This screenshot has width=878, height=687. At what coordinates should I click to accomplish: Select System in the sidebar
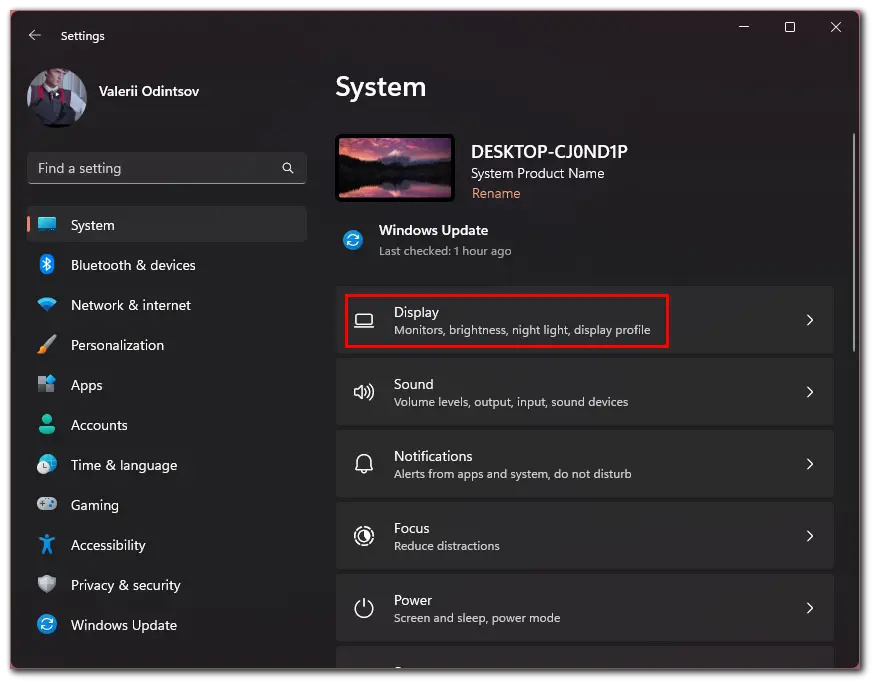click(167, 225)
